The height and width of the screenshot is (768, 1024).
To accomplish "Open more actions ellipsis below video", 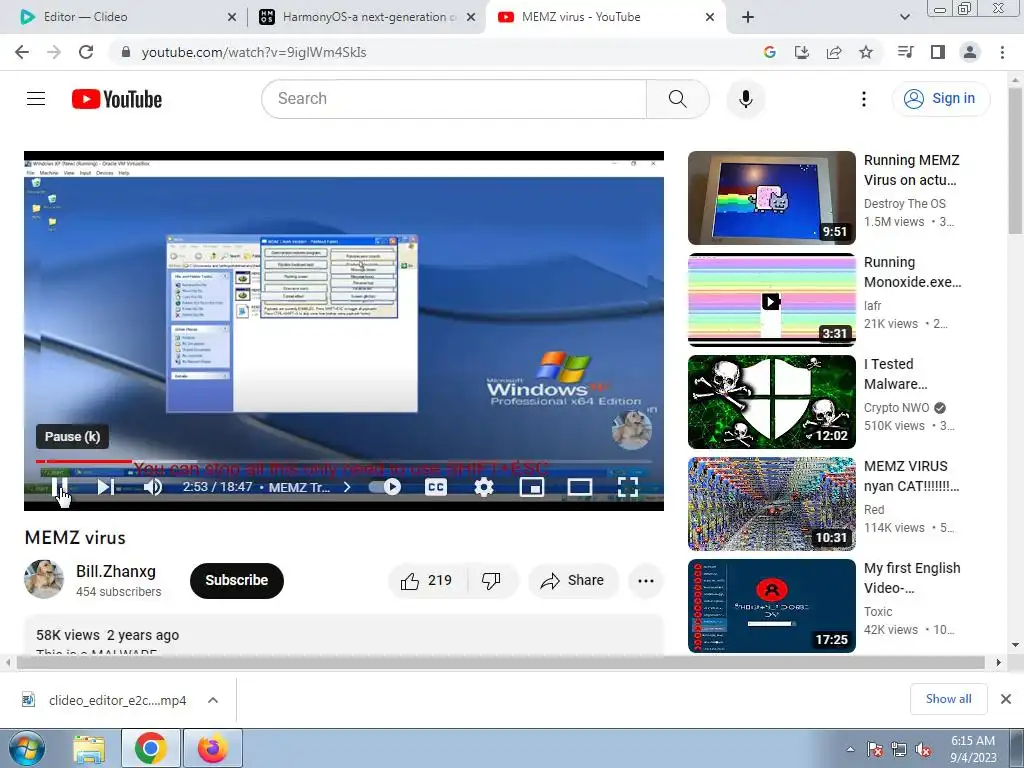I will [646, 581].
